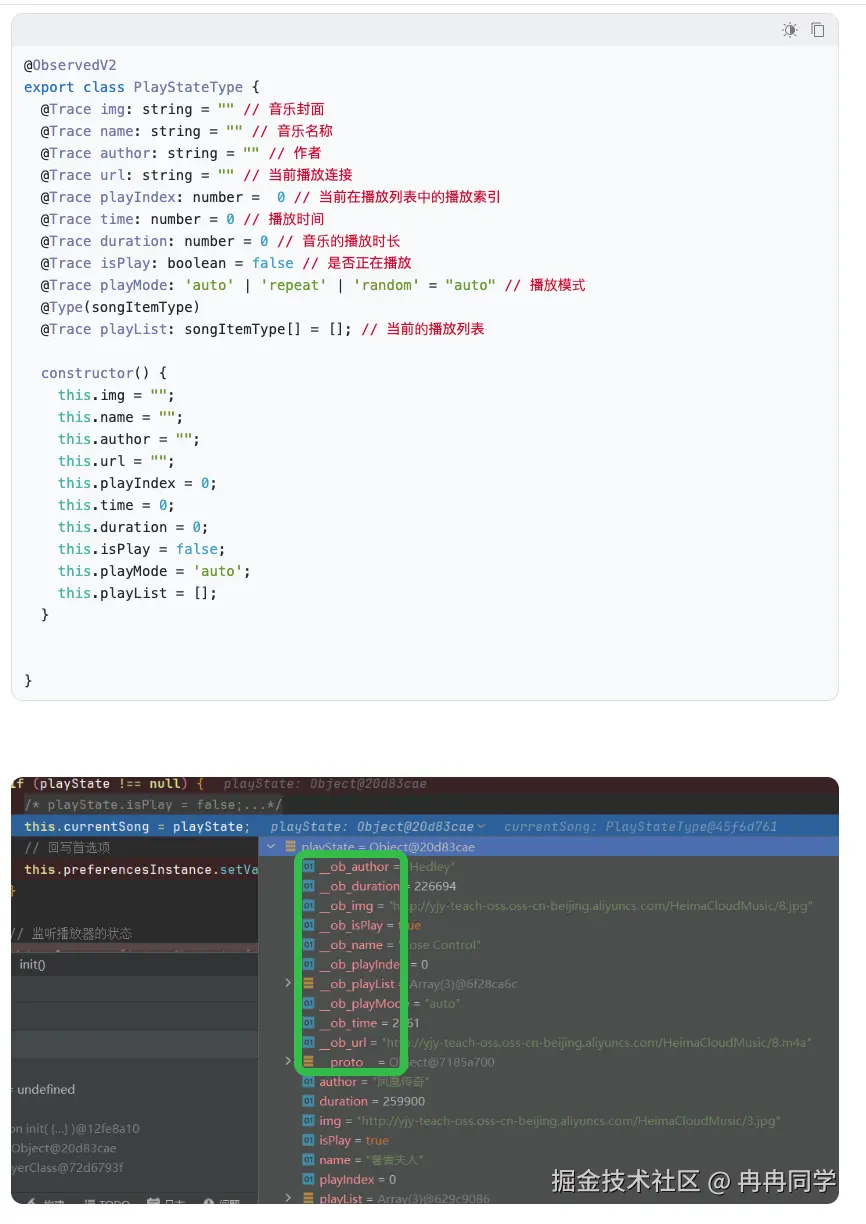Click the object icon beside __proto__

(x=308, y=1062)
